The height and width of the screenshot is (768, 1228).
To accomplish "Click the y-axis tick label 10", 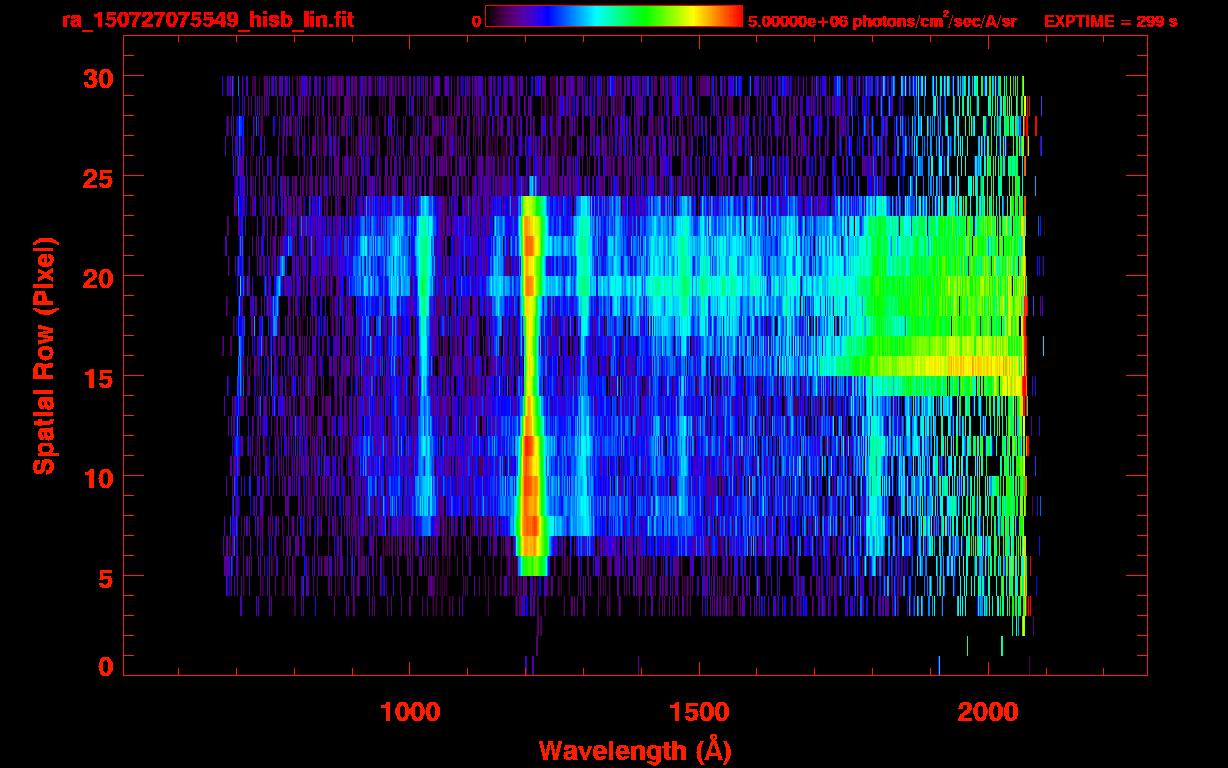I will click(x=97, y=477).
